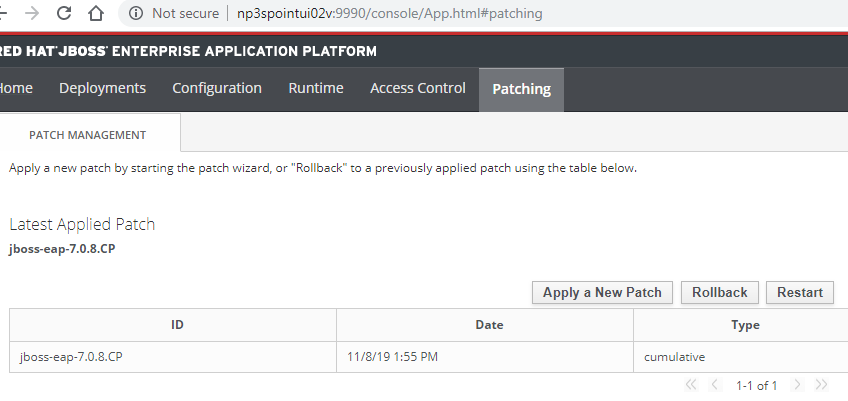Go to previous page of table
The image size is (848, 401).
(x=715, y=385)
